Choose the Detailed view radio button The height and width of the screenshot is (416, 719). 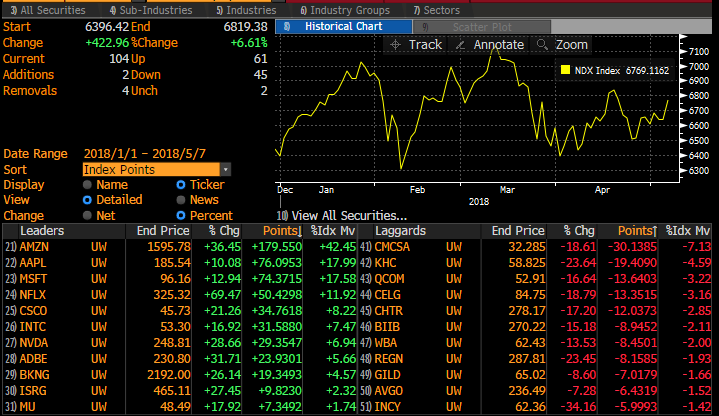coord(87,200)
